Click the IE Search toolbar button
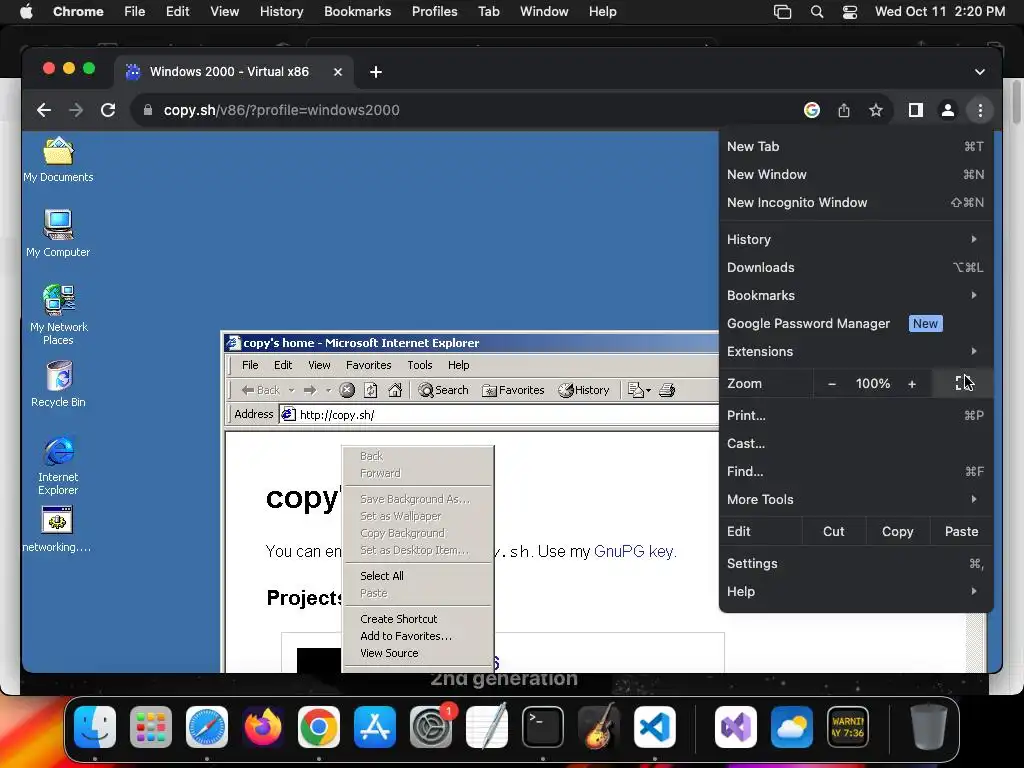 (x=443, y=390)
